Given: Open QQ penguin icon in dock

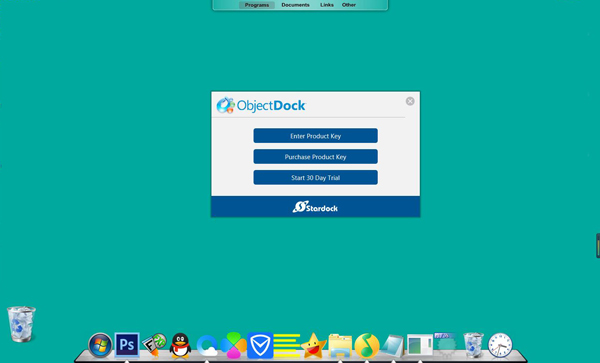Looking at the screenshot, I should click(180, 345).
